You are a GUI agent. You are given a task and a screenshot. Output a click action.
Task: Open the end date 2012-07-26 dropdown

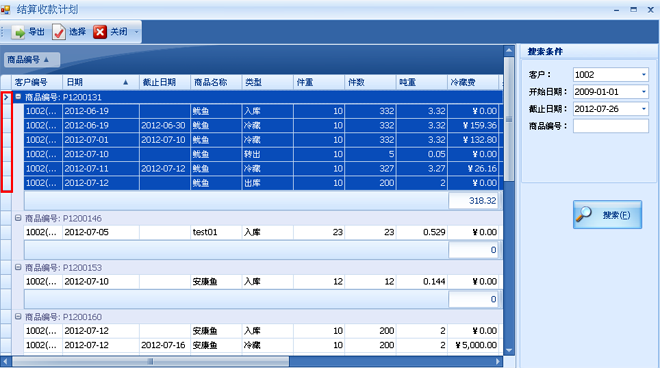click(644, 109)
